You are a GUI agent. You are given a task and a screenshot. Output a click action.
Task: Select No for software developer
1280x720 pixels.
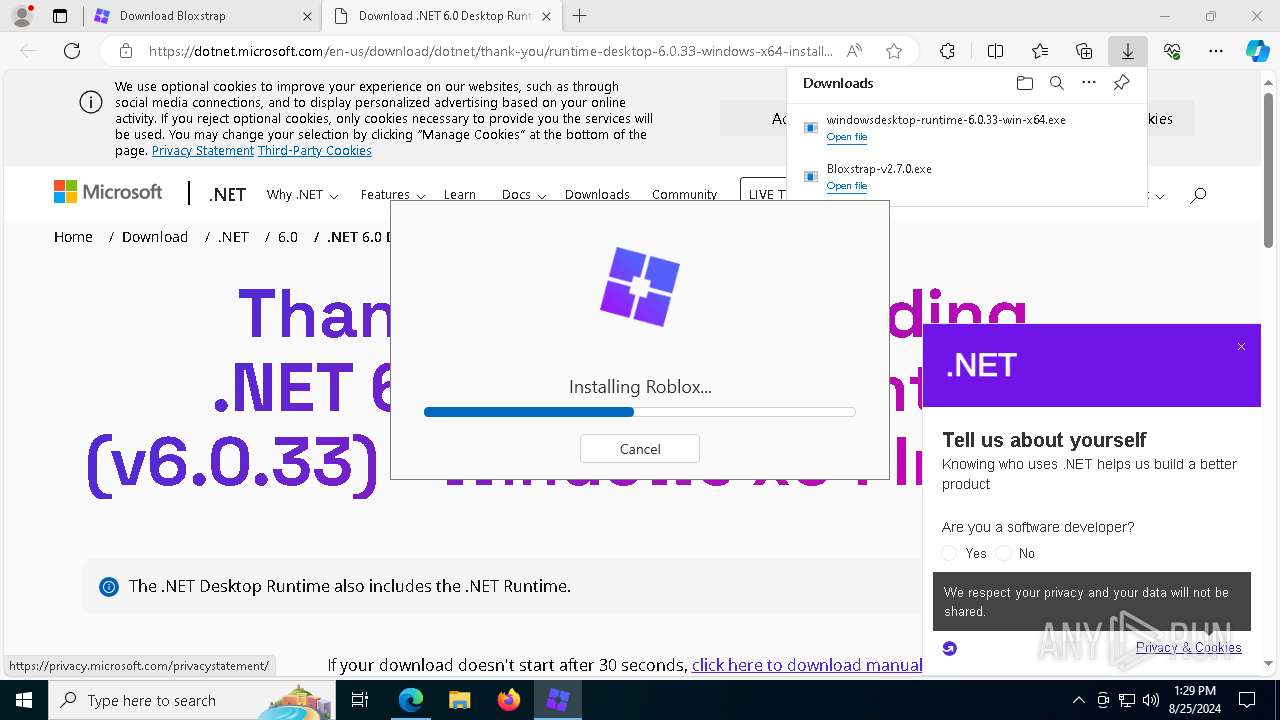(x=1003, y=553)
